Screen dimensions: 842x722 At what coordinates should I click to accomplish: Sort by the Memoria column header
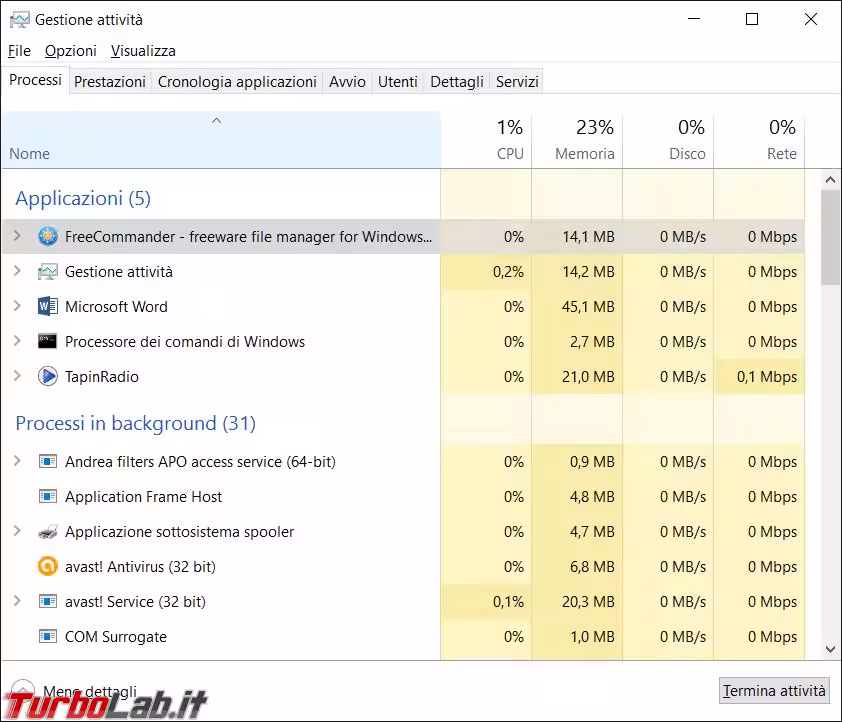pyautogui.click(x=577, y=140)
